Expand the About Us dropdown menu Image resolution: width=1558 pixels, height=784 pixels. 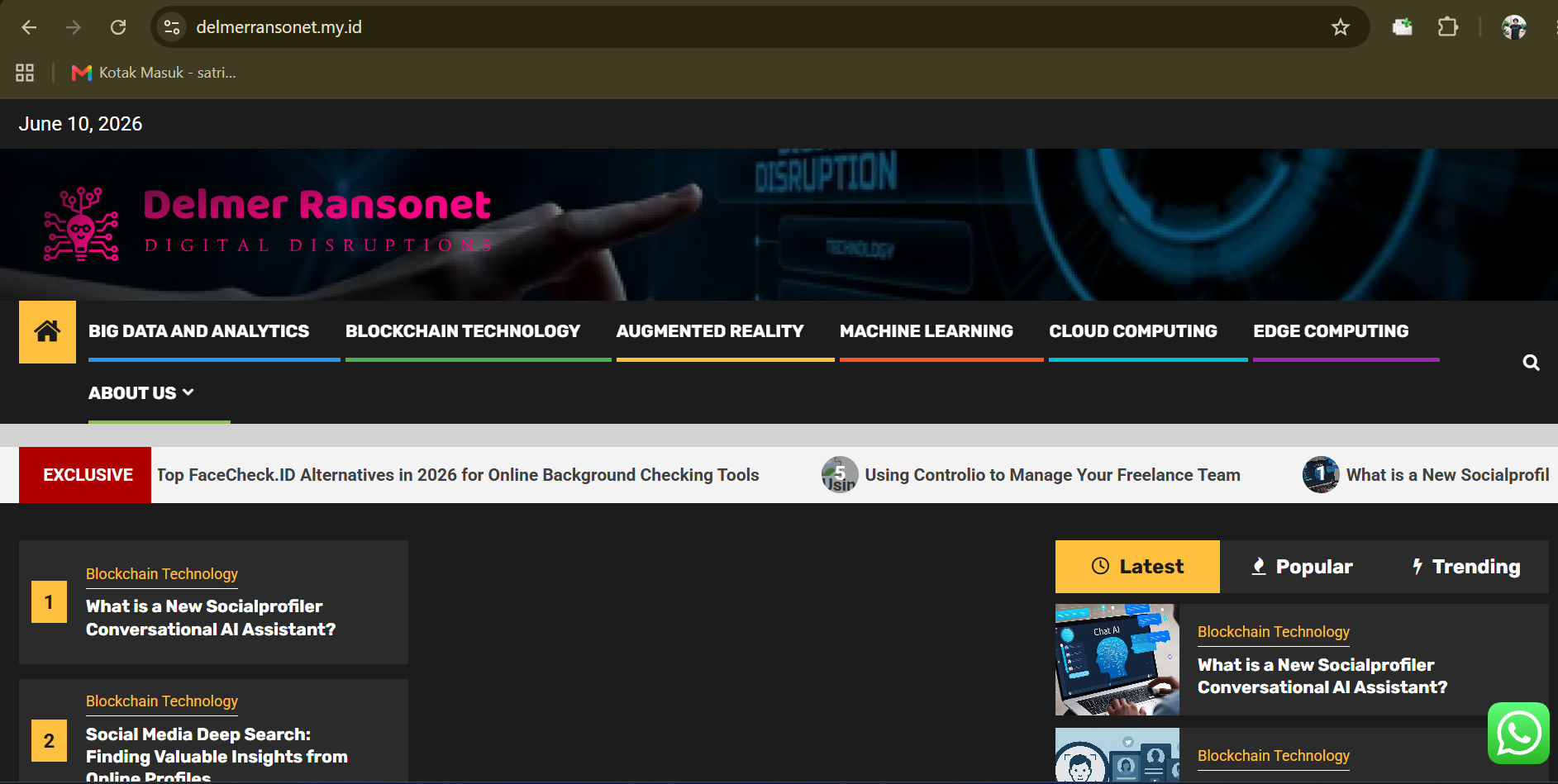141,393
